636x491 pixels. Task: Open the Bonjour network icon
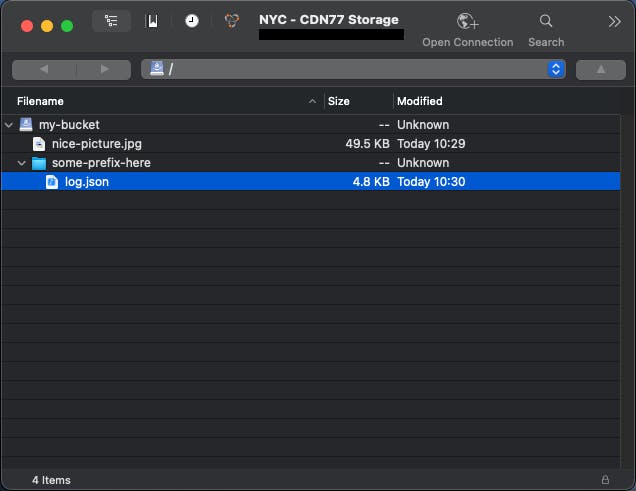coord(232,21)
